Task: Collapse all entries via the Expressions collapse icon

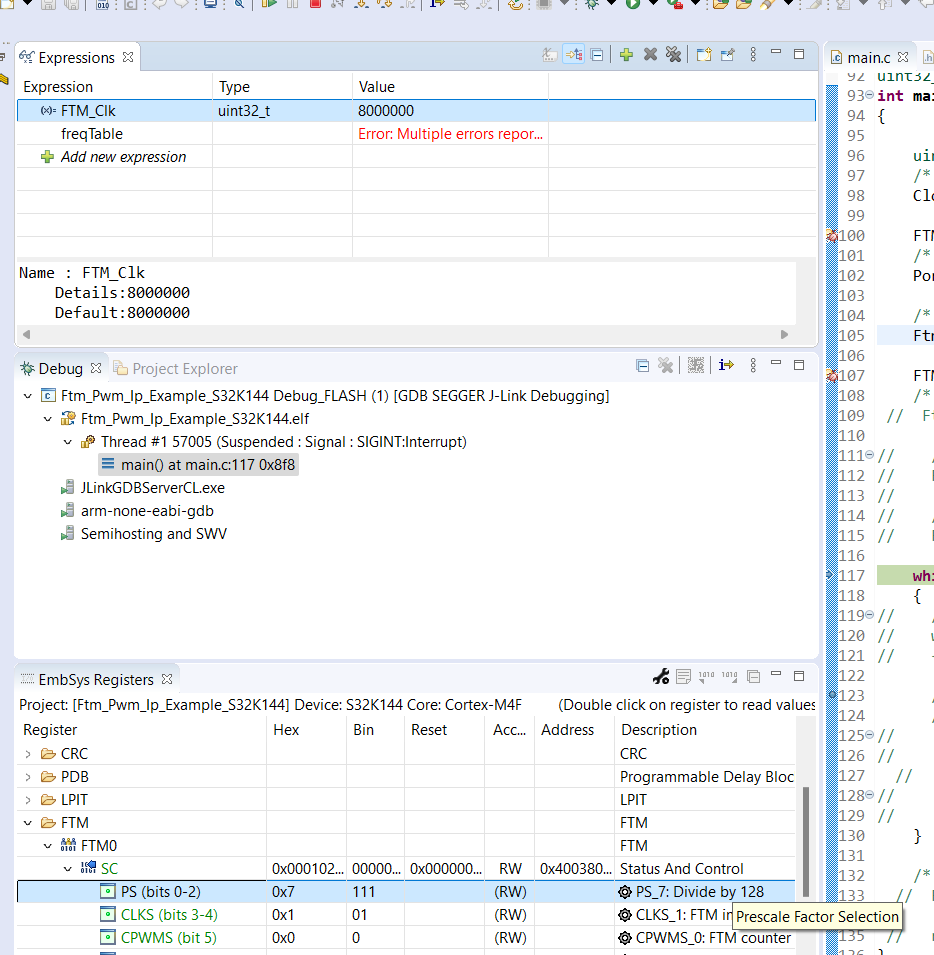Action: [596, 54]
